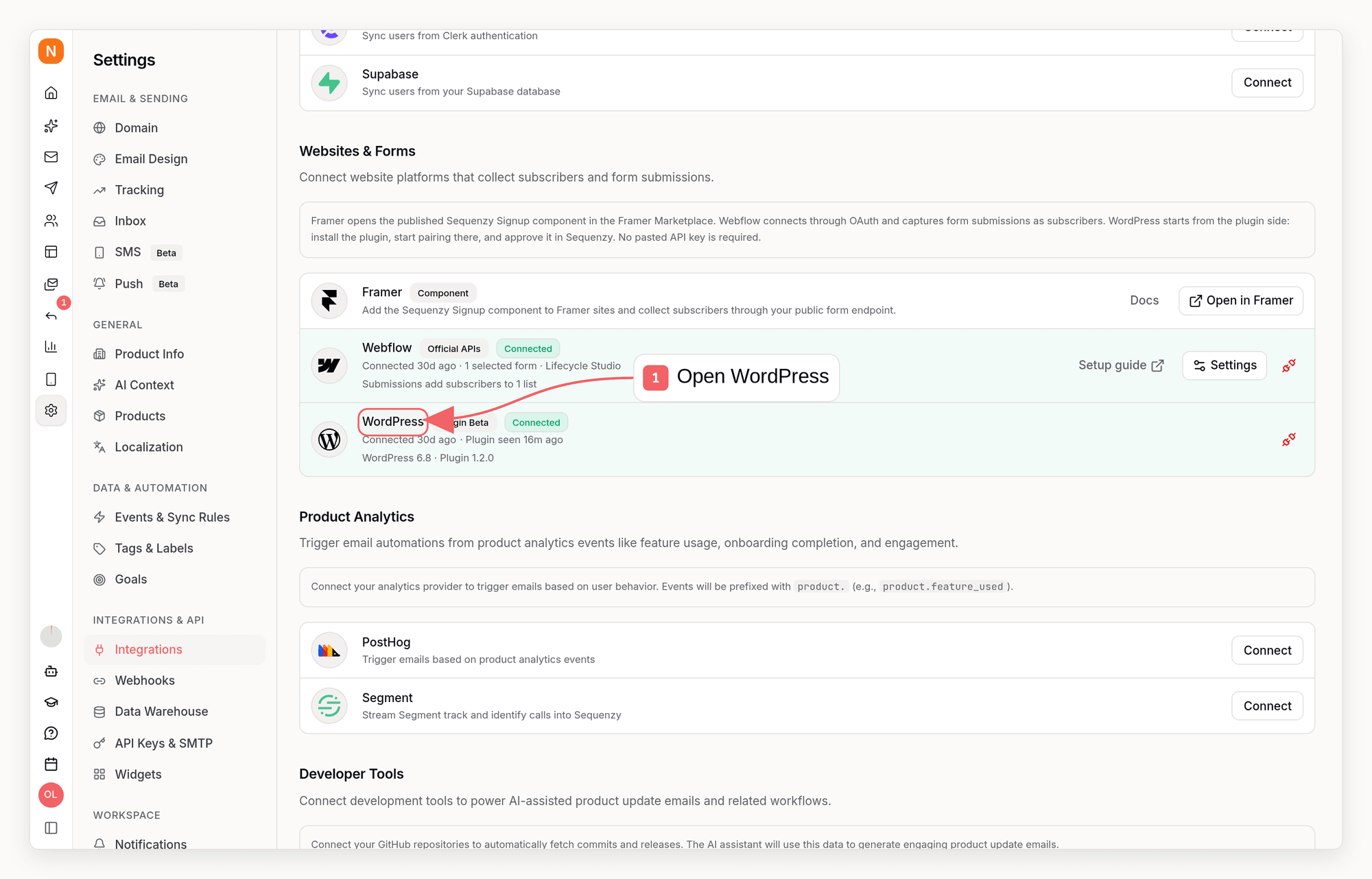Click the Framer logo icon
Image resolution: width=1372 pixels, height=879 pixels.
coord(329,300)
